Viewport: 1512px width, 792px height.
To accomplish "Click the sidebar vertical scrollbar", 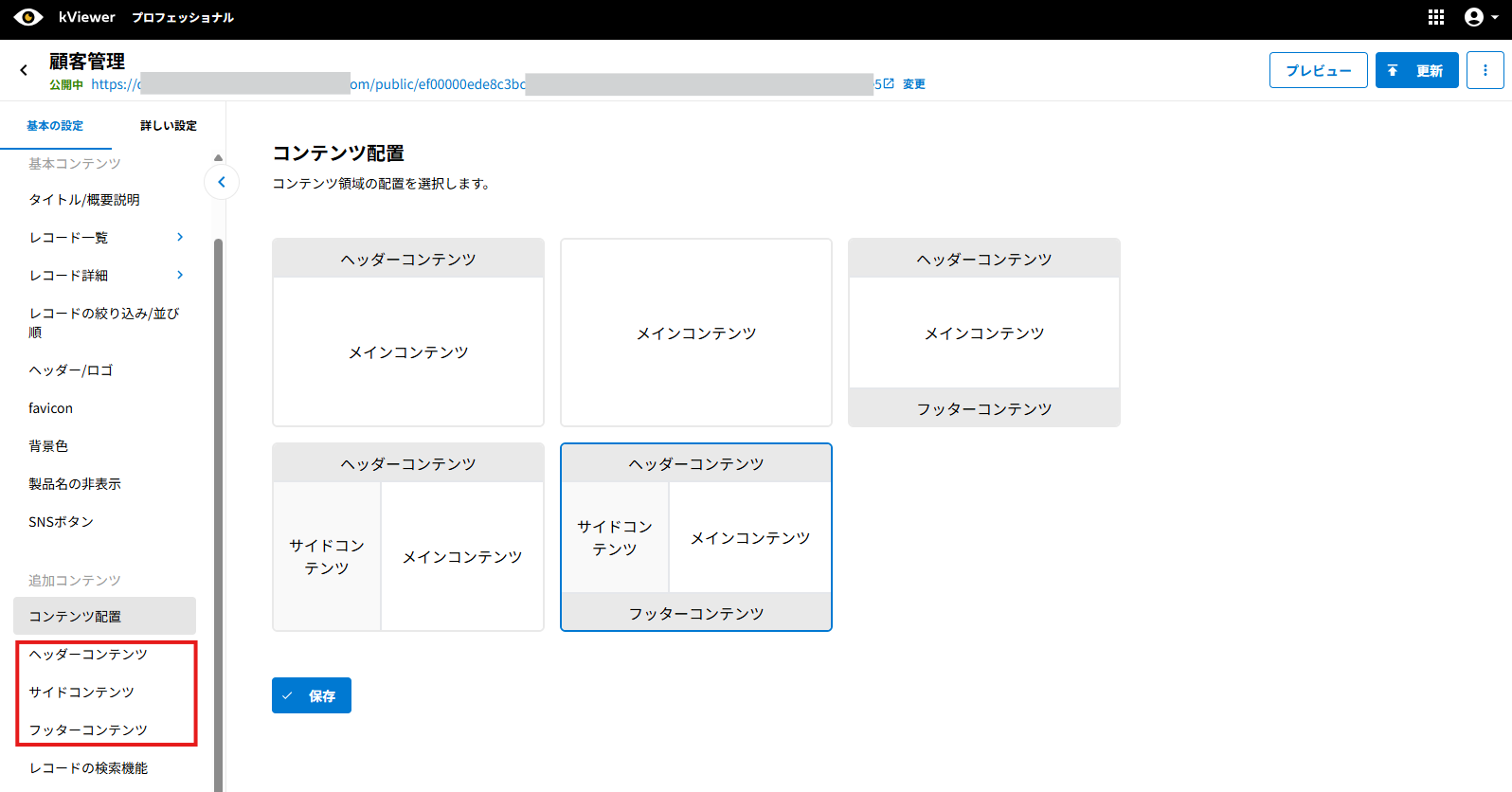I will [x=218, y=474].
